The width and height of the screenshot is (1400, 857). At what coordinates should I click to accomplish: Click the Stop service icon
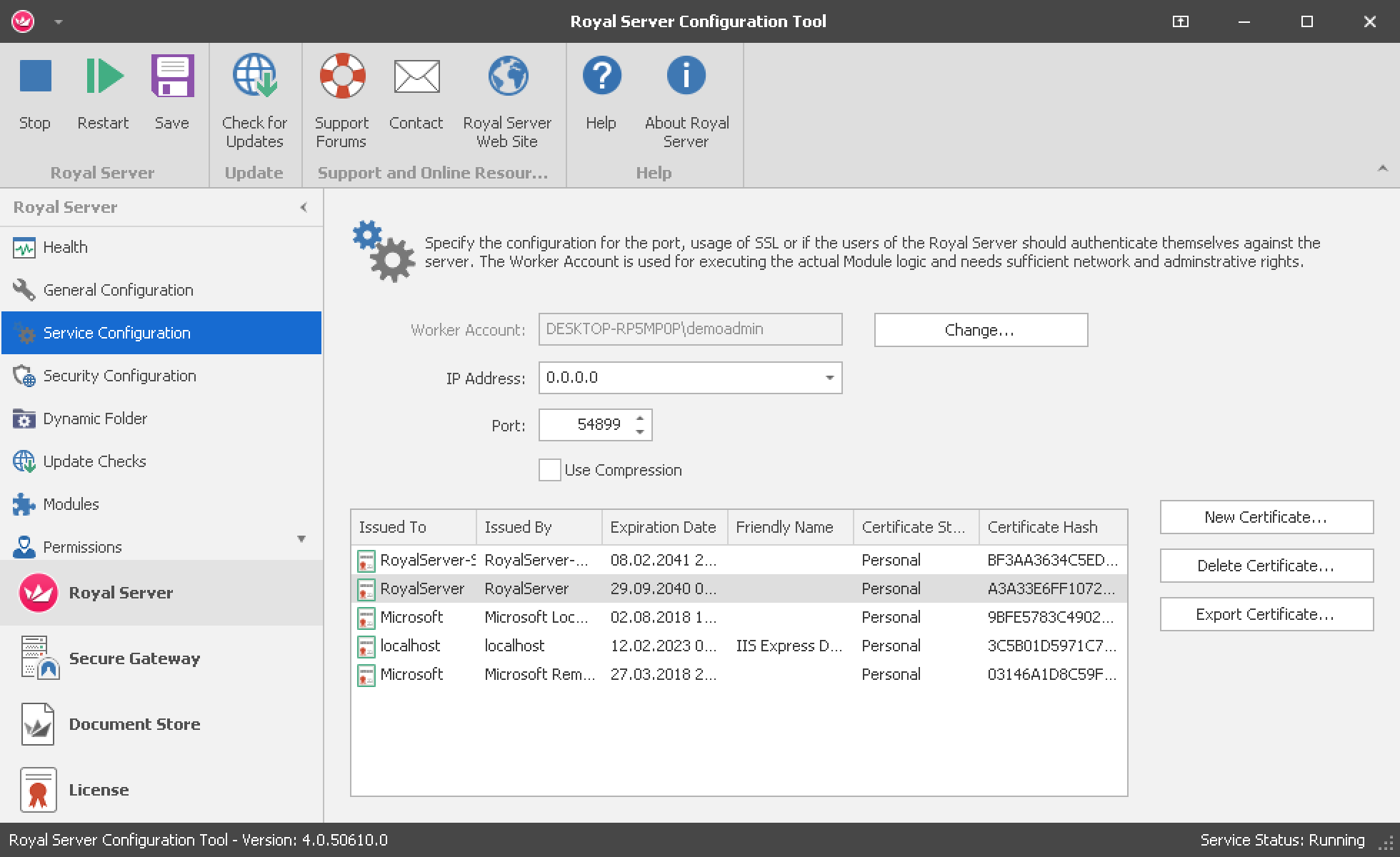[x=34, y=77]
